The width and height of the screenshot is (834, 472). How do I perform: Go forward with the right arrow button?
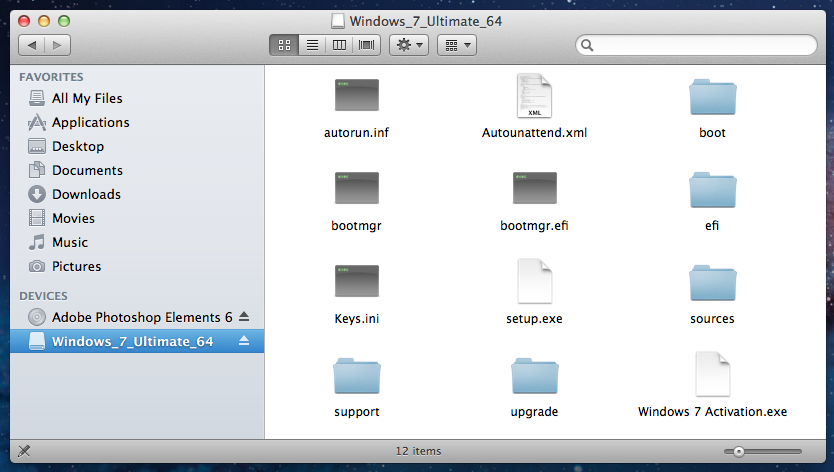coord(57,45)
